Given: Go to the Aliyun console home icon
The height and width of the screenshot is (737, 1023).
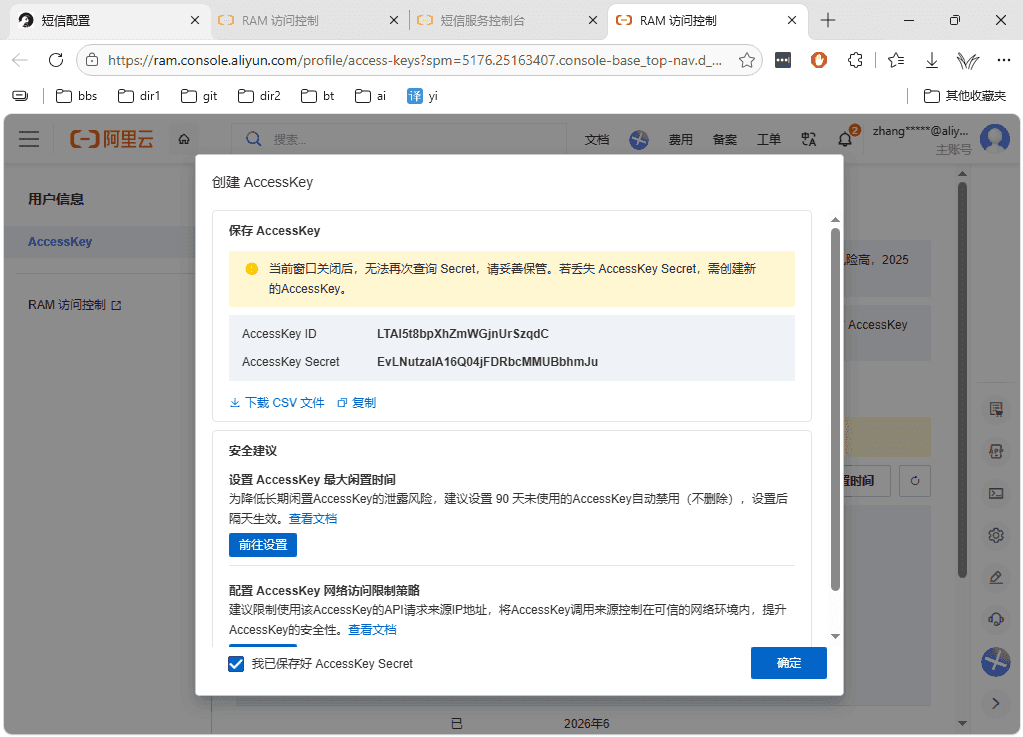Looking at the screenshot, I should click(184, 139).
